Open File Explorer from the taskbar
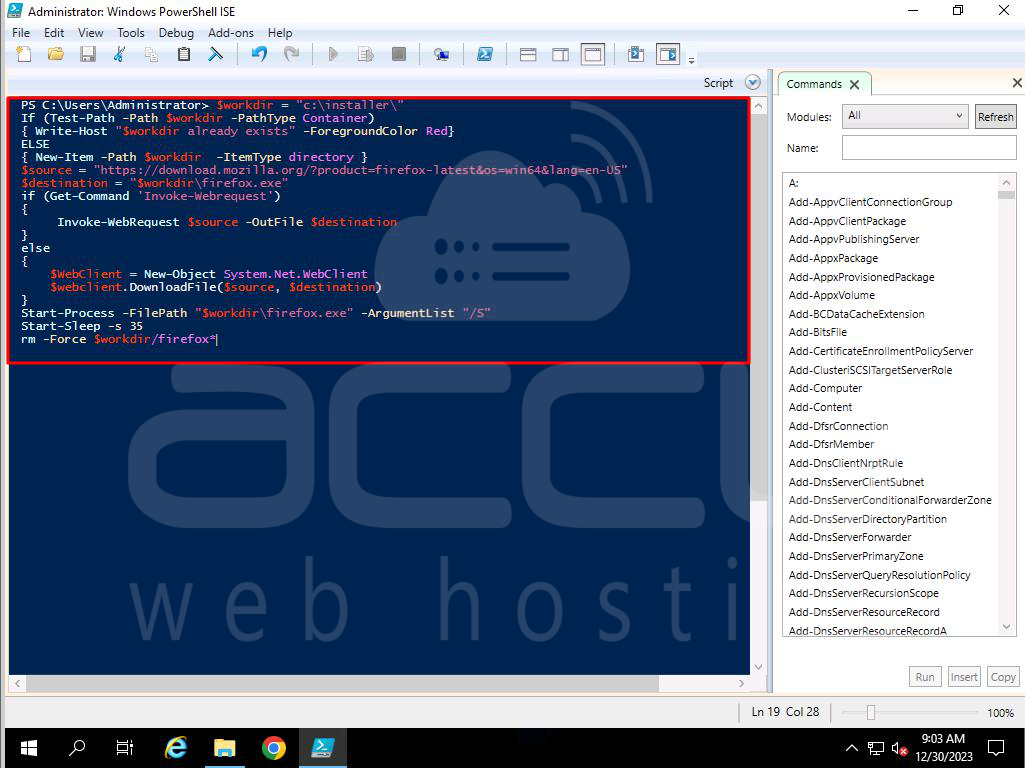 click(x=224, y=748)
